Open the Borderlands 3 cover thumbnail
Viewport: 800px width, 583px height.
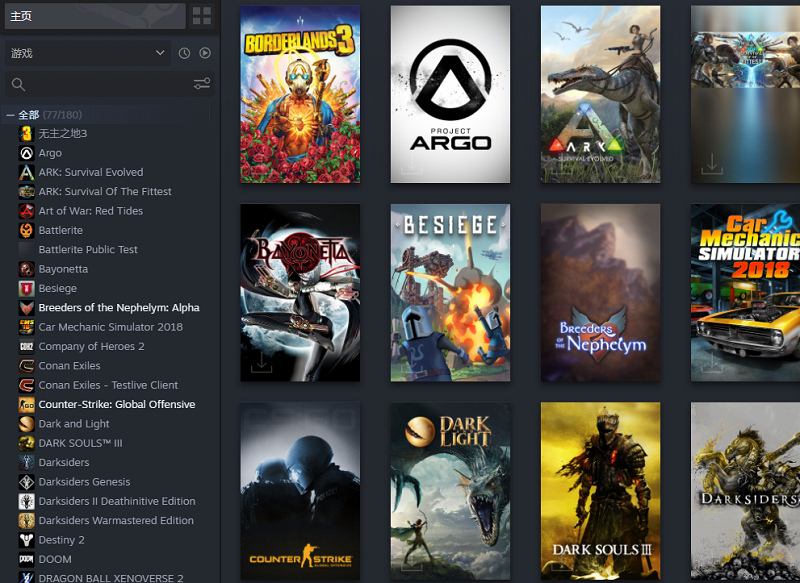coord(300,94)
